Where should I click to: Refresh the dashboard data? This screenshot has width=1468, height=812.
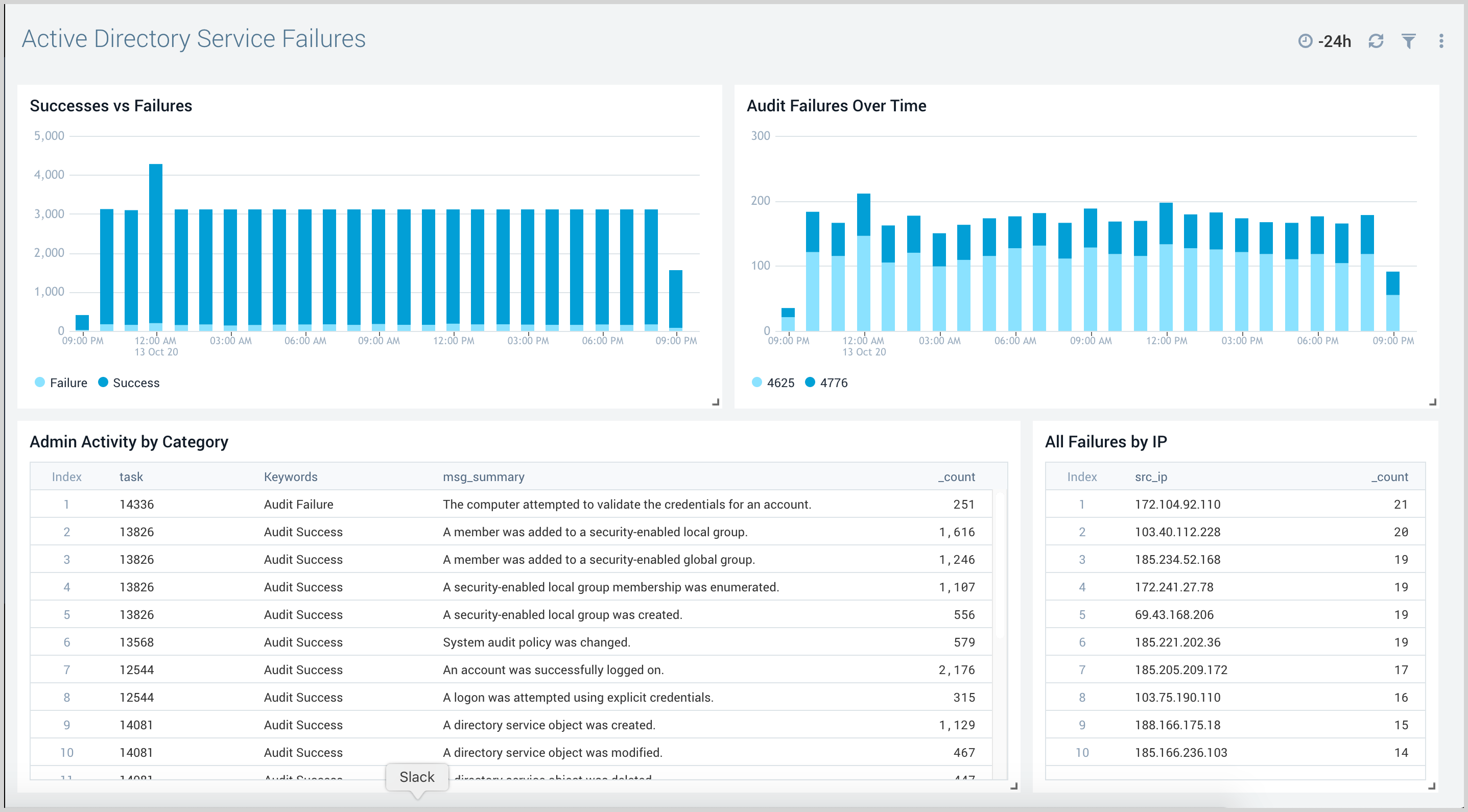(x=1376, y=40)
